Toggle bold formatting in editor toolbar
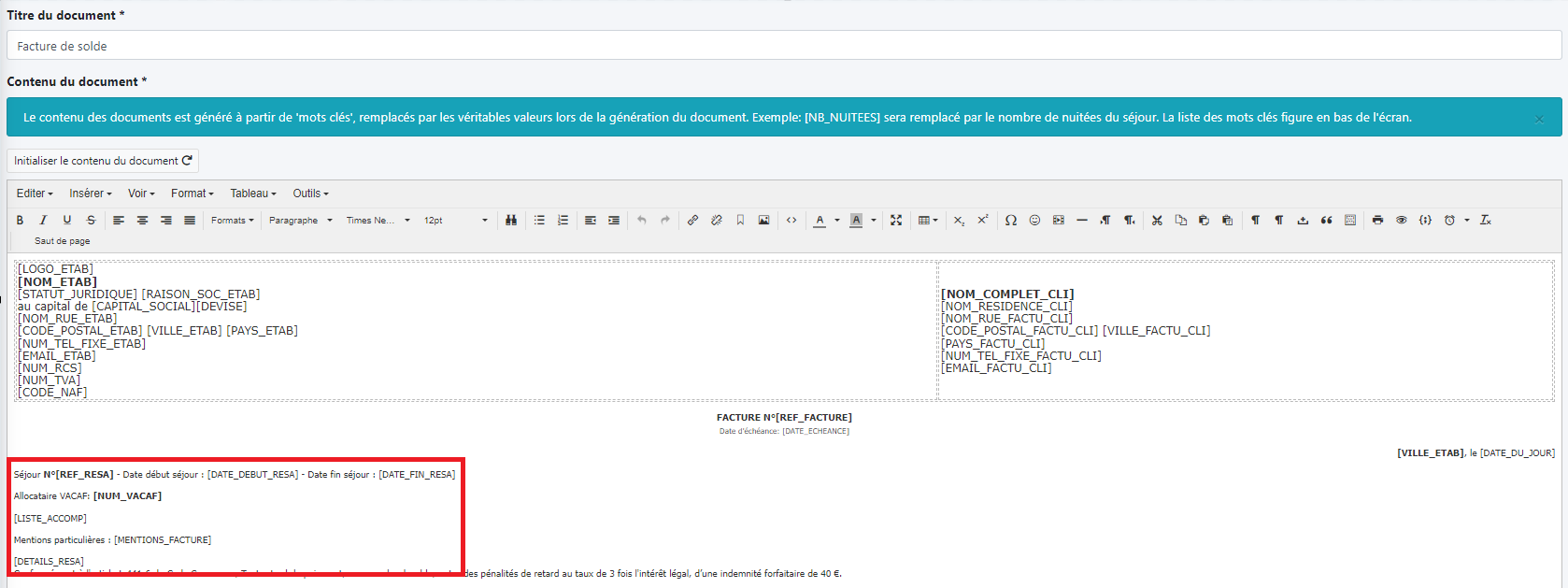The image size is (1568, 588). (20, 221)
